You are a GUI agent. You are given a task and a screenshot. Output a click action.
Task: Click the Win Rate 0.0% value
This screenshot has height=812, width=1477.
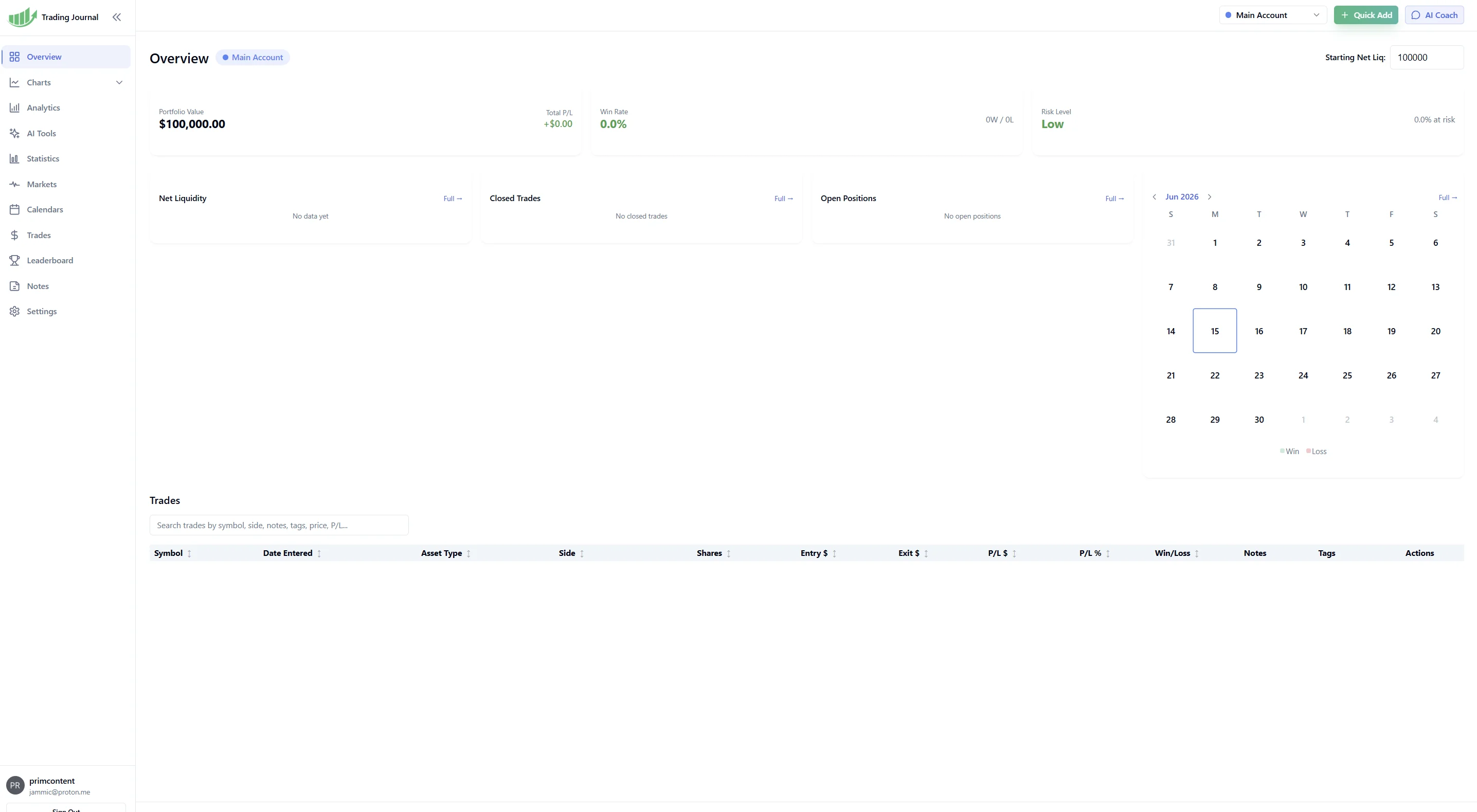point(614,124)
